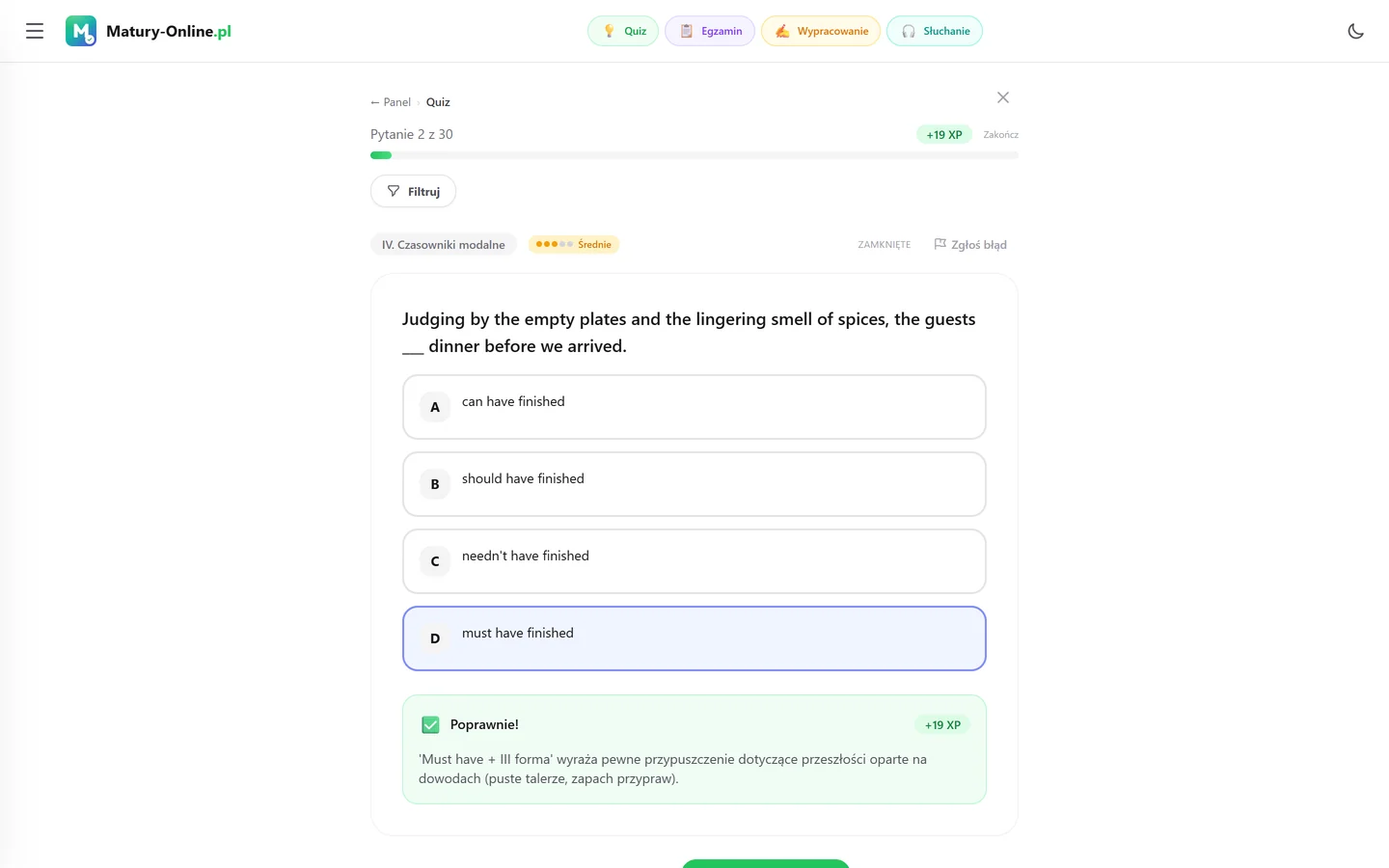1389x868 pixels.
Task: Open the hamburger menu
Action: (35, 31)
